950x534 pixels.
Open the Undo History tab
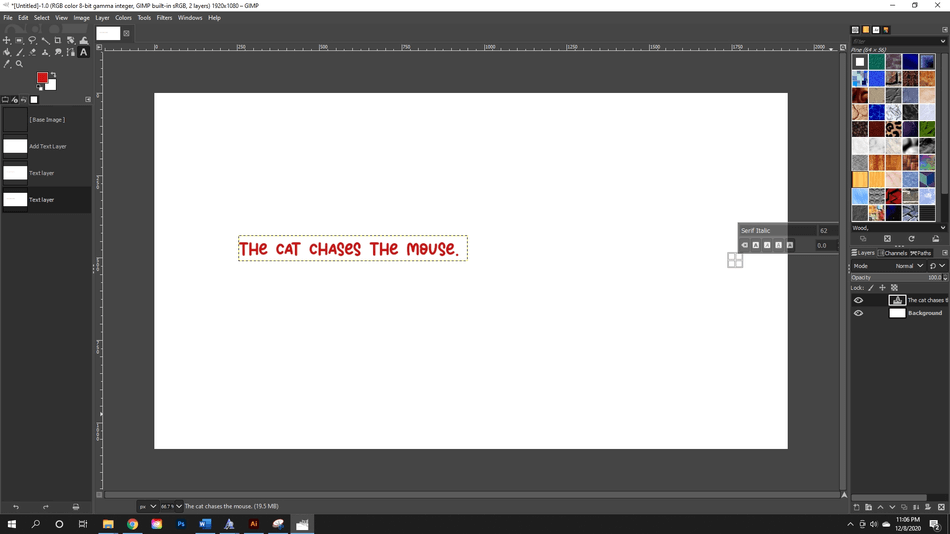(24, 99)
